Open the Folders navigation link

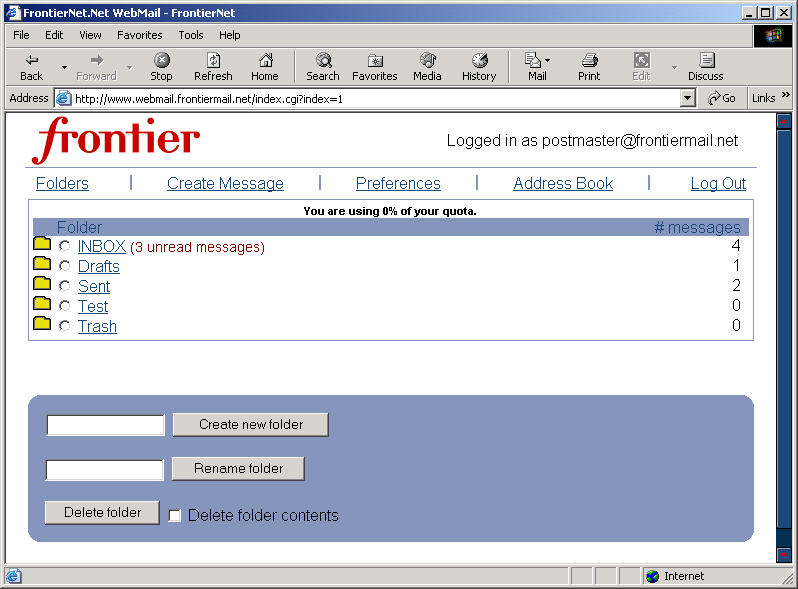[x=62, y=183]
